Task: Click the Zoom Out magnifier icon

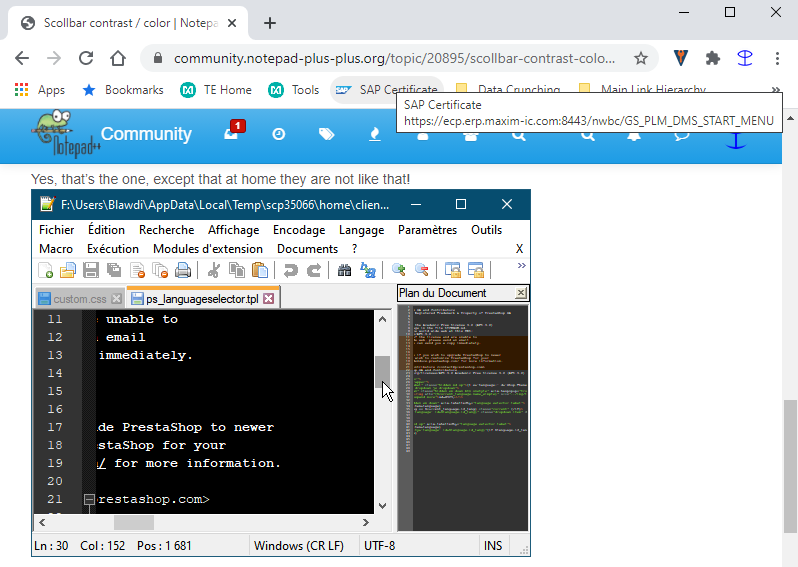Action: (x=421, y=270)
